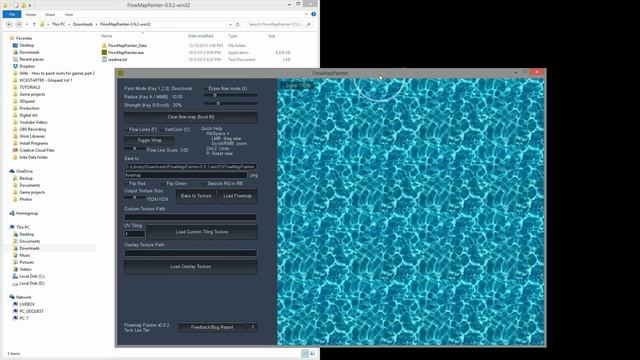The image size is (640, 360).
Task: Adjust Flow Line Scale slider
Action: [x=135, y=149]
